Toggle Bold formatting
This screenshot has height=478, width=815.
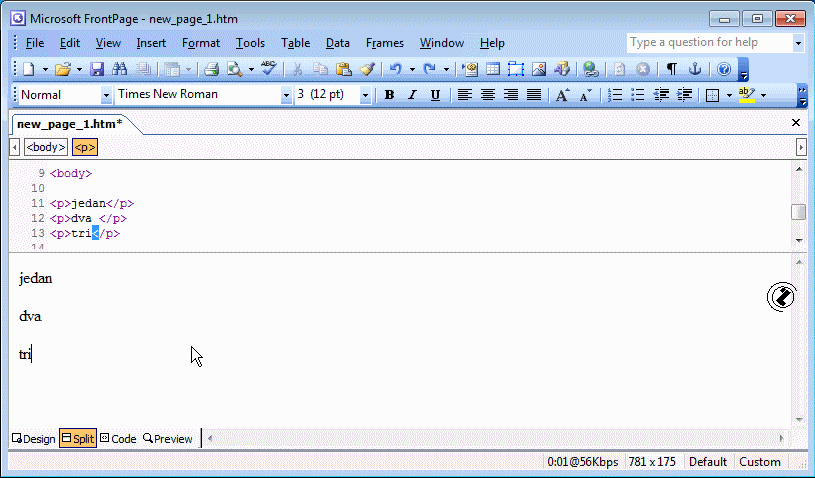[389, 95]
